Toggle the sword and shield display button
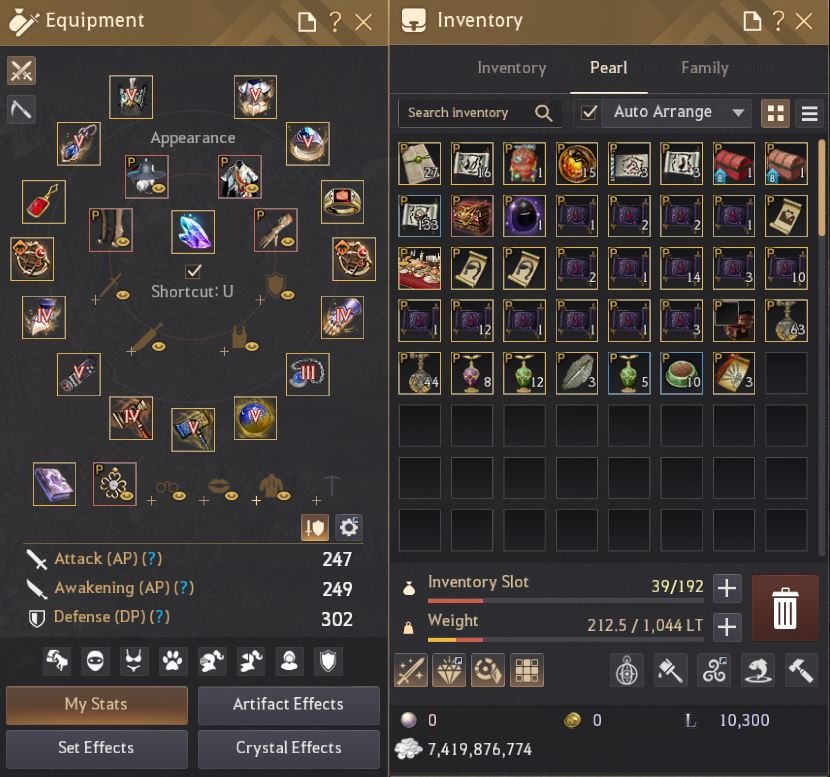This screenshot has width=830, height=777. click(315, 527)
